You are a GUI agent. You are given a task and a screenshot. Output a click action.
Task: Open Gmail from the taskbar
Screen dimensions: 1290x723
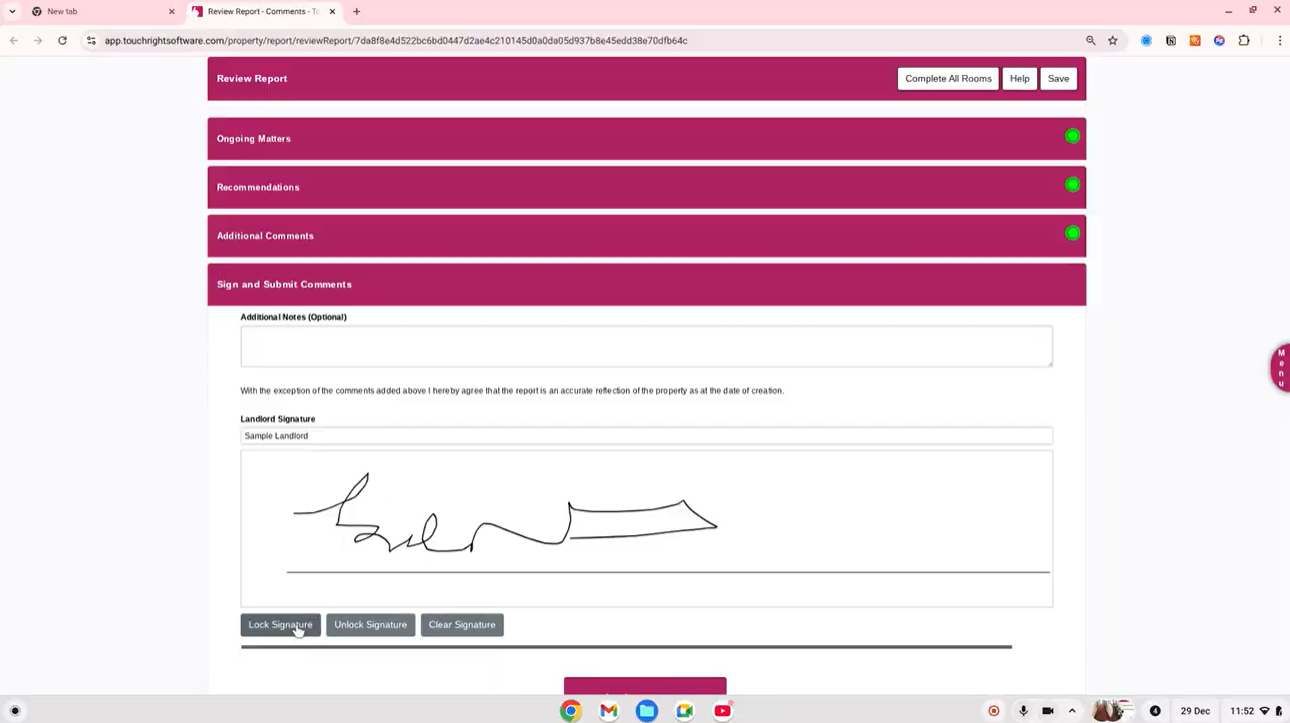[x=609, y=711]
